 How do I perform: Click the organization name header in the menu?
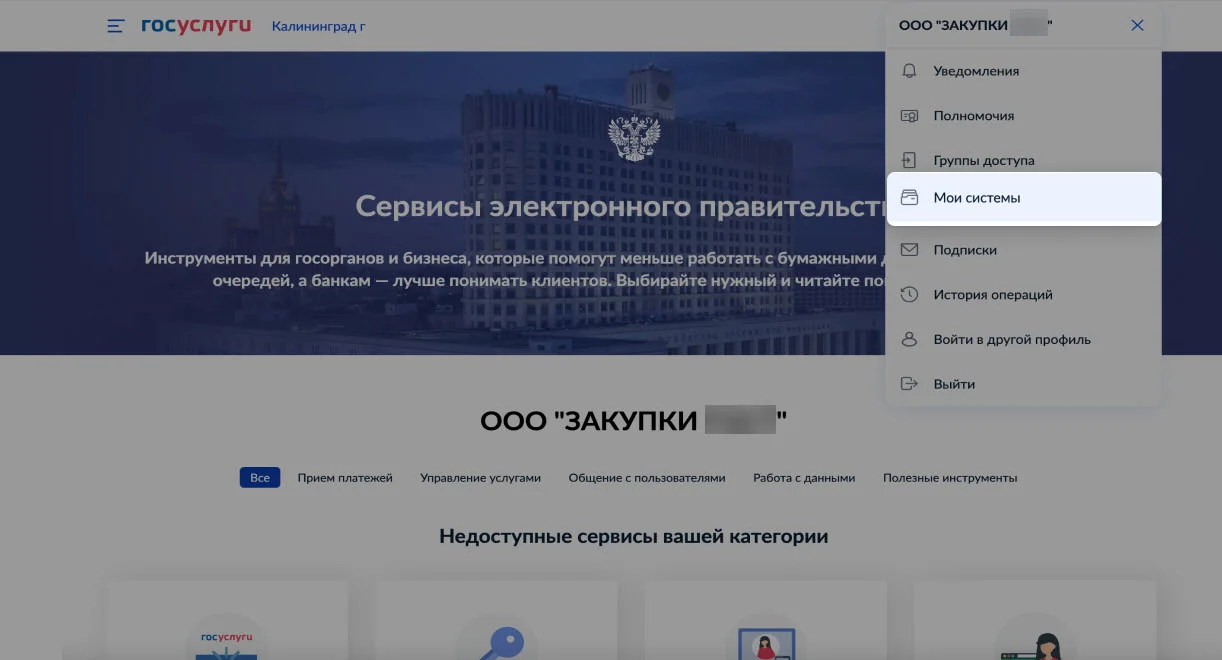pyautogui.click(x=976, y=26)
